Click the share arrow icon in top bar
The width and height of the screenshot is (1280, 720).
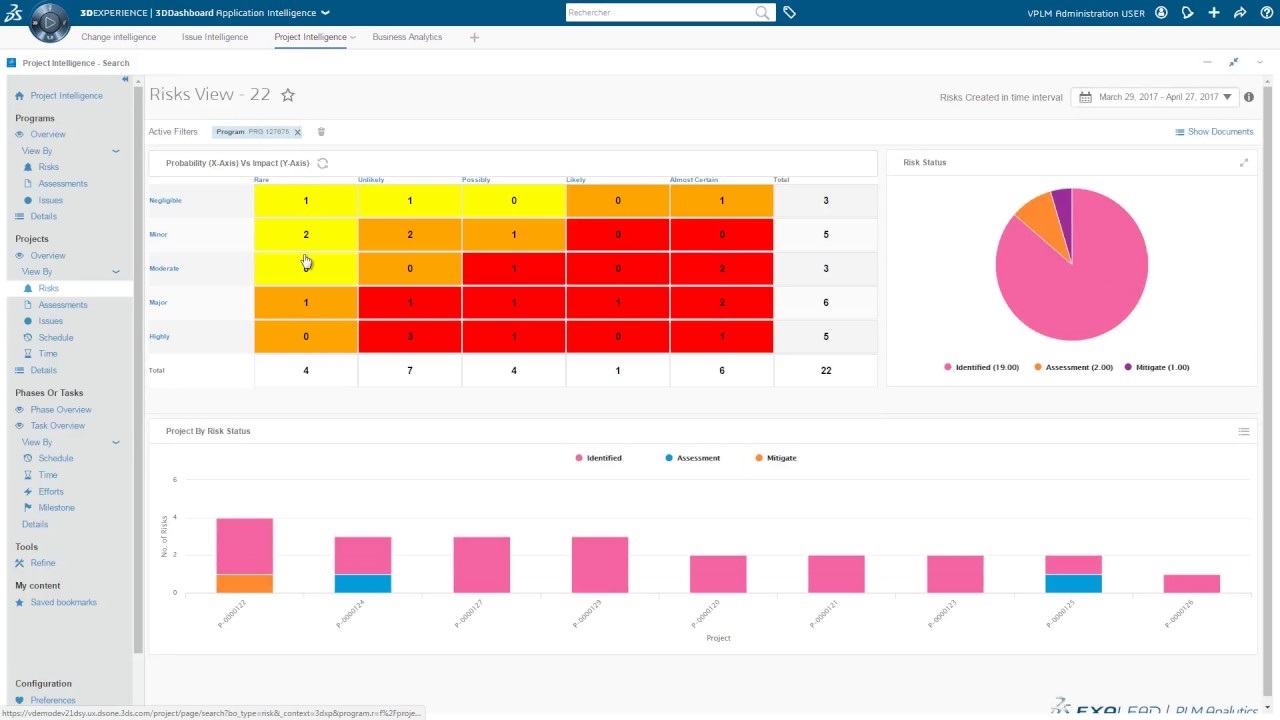tap(1240, 13)
